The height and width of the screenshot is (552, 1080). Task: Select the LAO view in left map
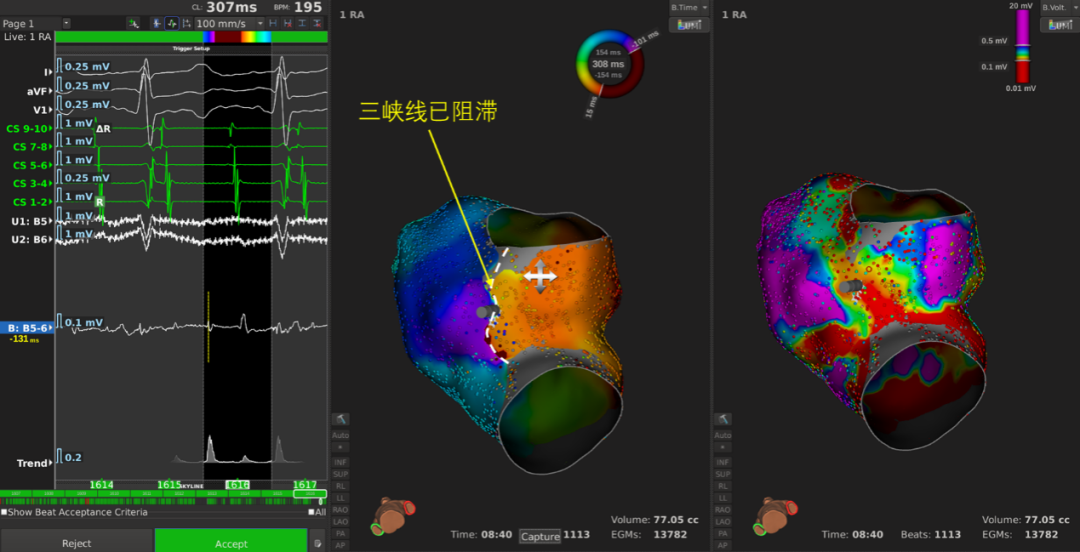click(340, 521)
